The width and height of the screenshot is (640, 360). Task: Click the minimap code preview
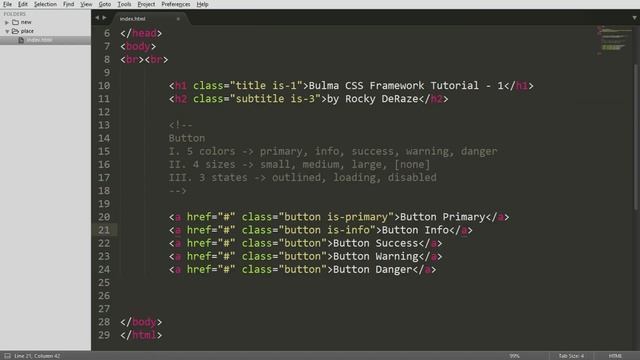tap(614, 40)
